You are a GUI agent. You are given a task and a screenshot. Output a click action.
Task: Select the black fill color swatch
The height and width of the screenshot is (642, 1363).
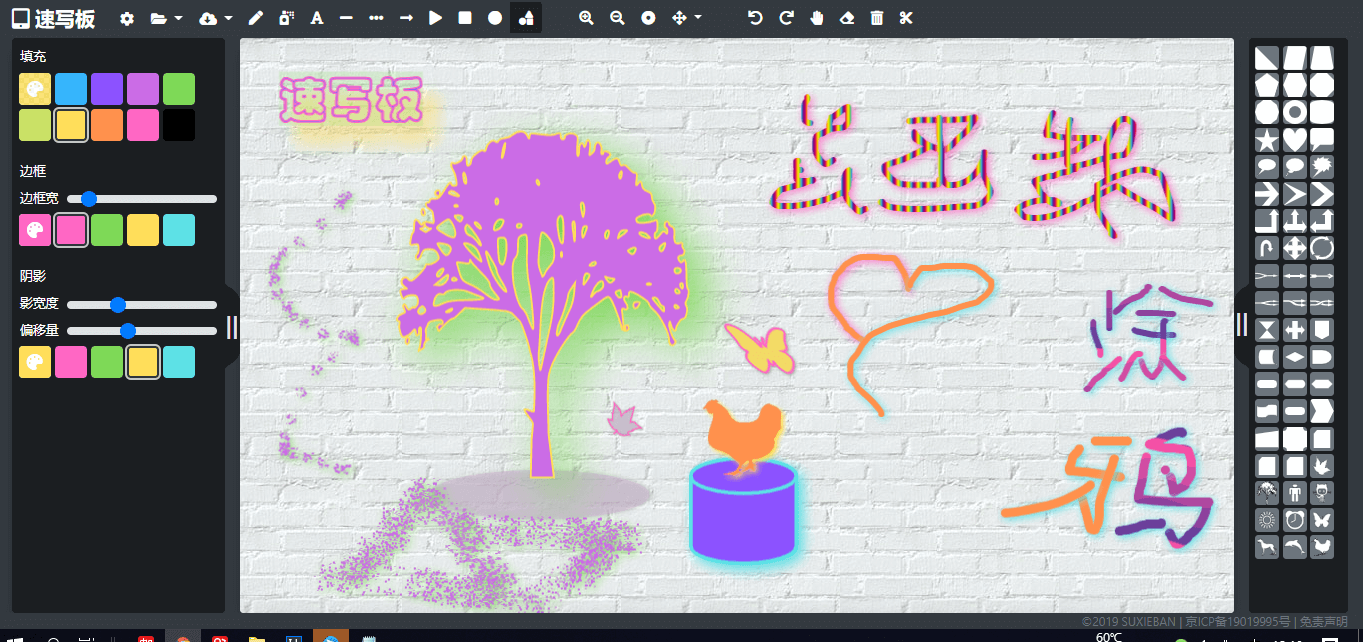click(x=179, y=125)
